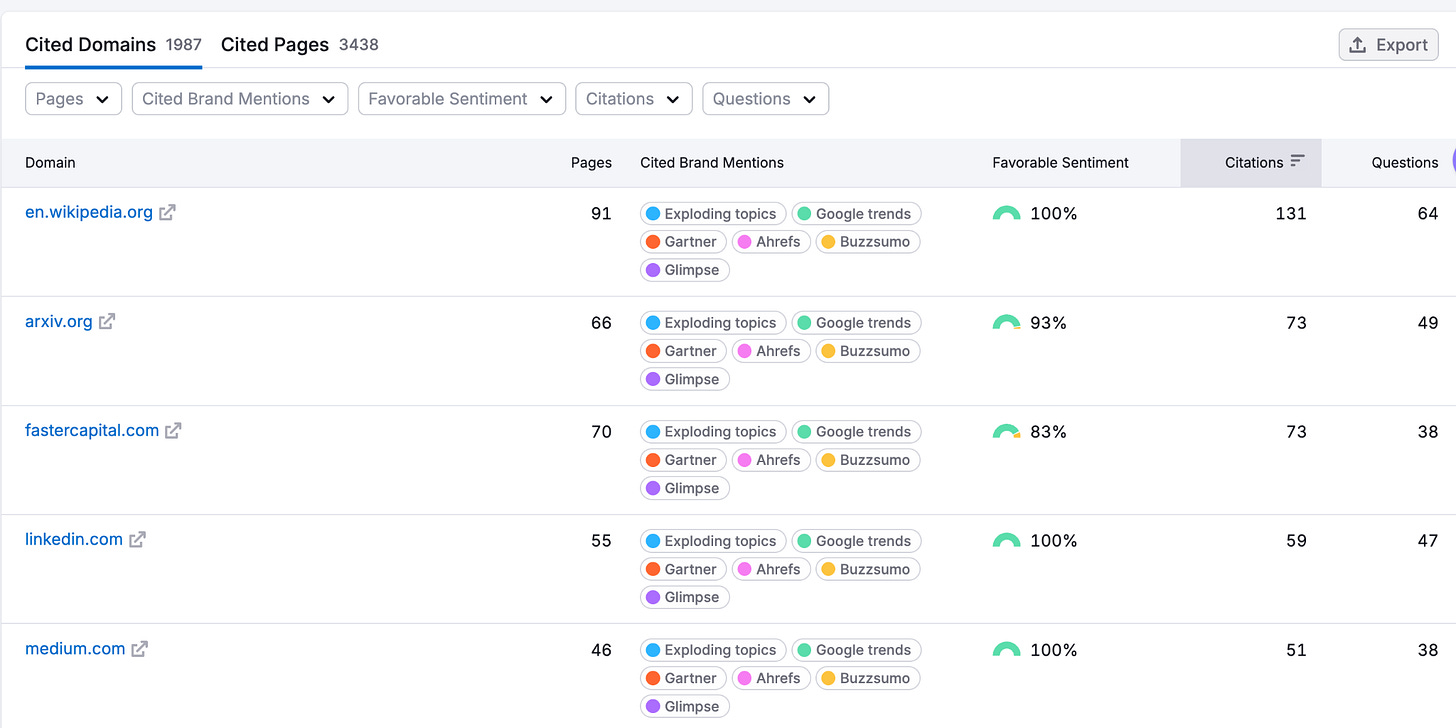Click the Cited Brand Mentions column header
This screenshot has width=1456, height=728.
click(712, 163)
